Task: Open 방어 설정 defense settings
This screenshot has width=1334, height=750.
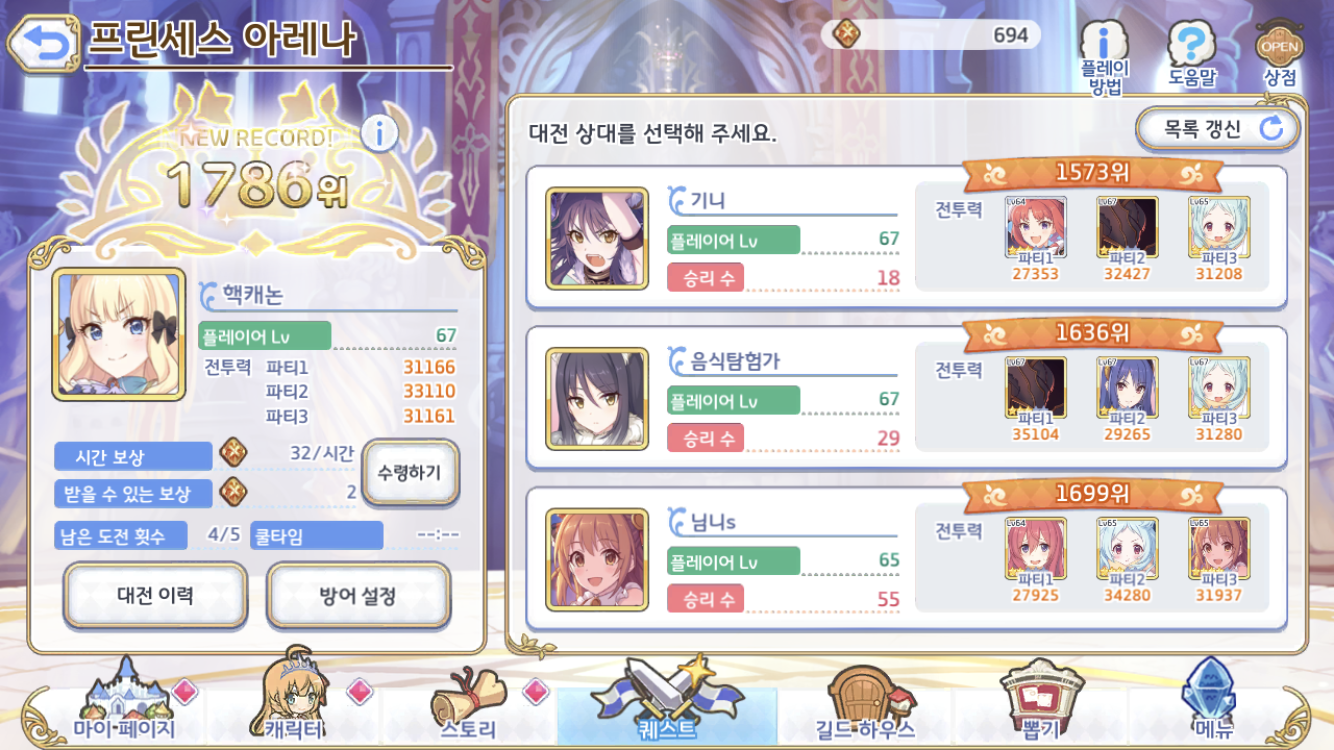Action: 358,596
